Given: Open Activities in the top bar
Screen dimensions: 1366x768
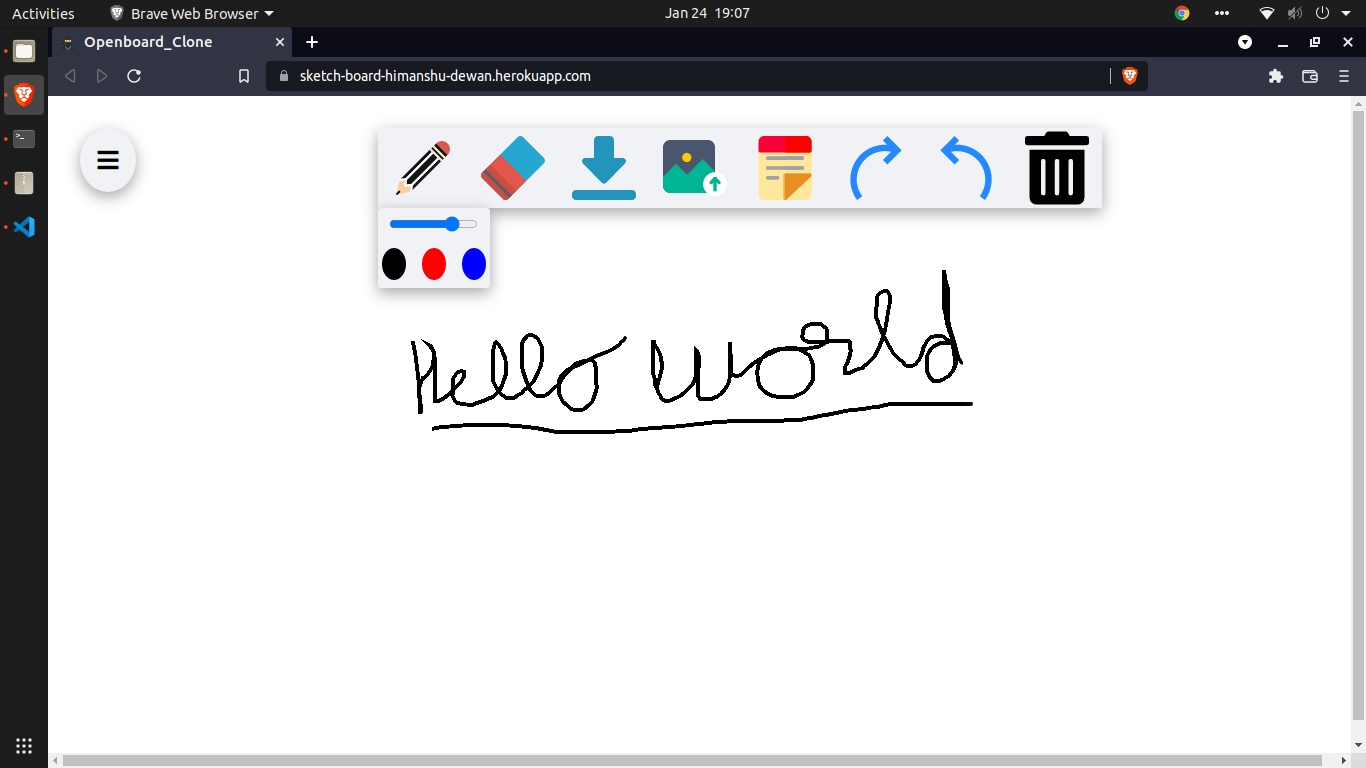Looking at the screenshot, I should pos(42,13).
